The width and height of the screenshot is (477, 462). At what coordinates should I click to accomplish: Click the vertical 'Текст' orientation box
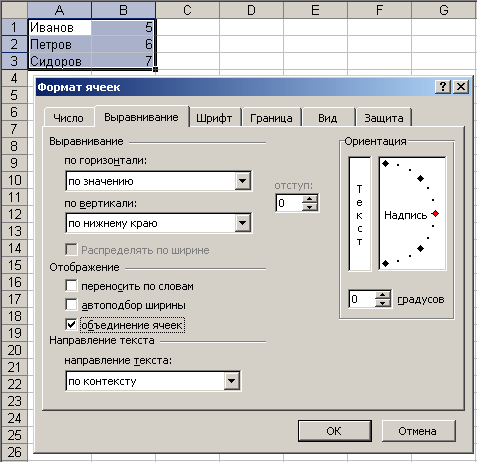(x=360, y=214)
